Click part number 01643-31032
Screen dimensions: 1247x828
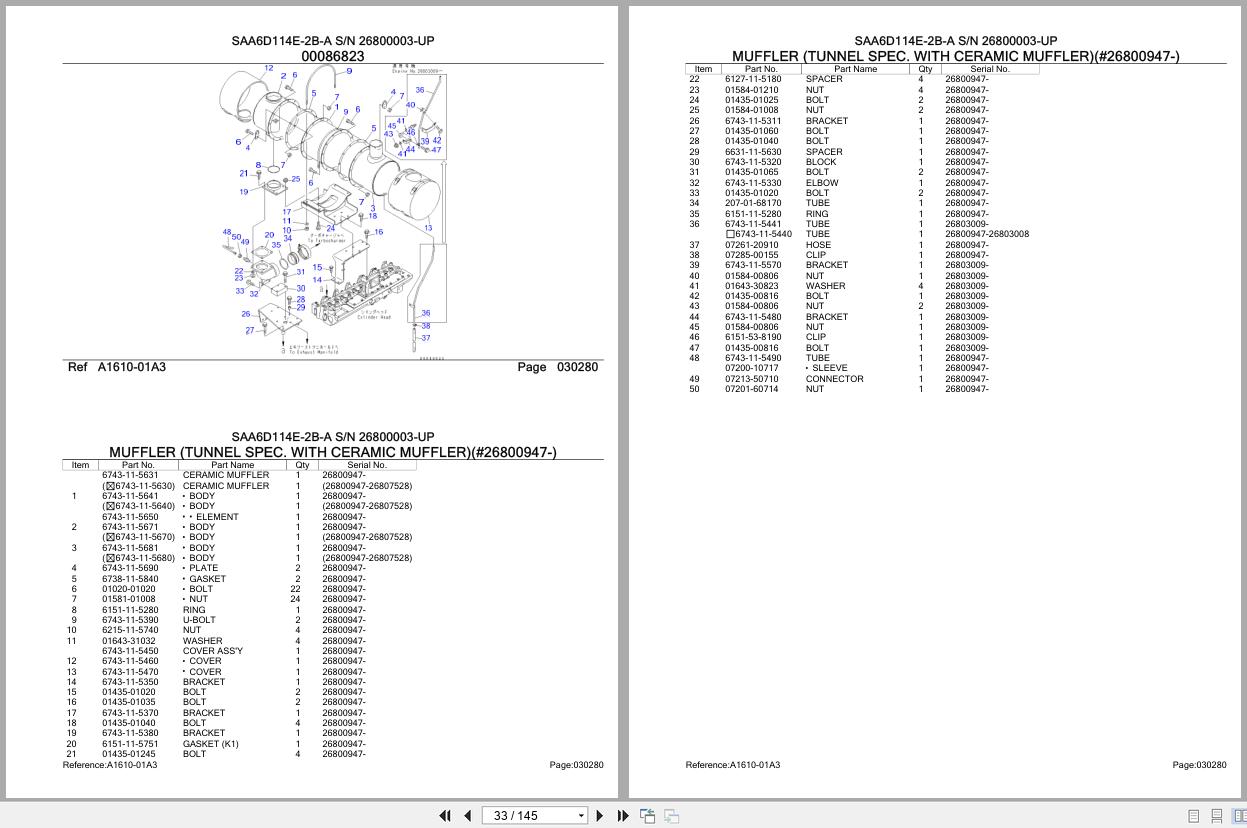click(x=129, y=641)
